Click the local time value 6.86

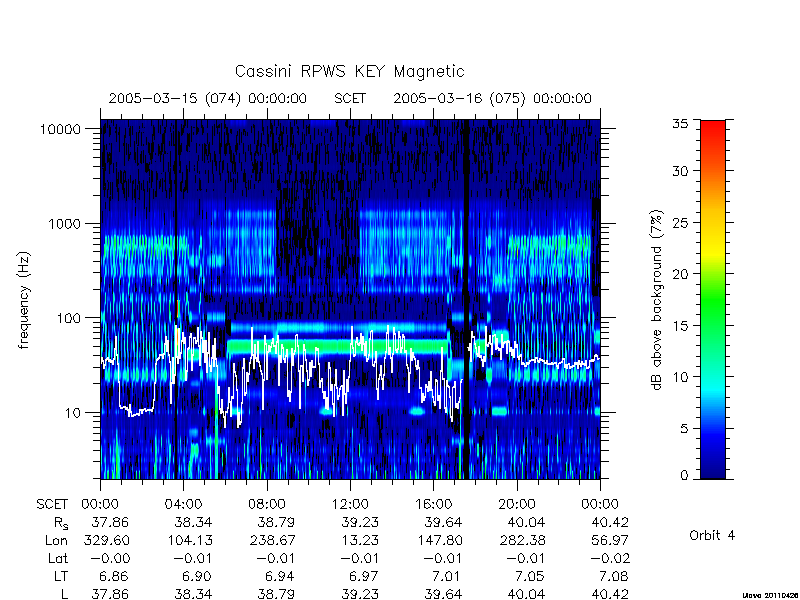[113, 576]
